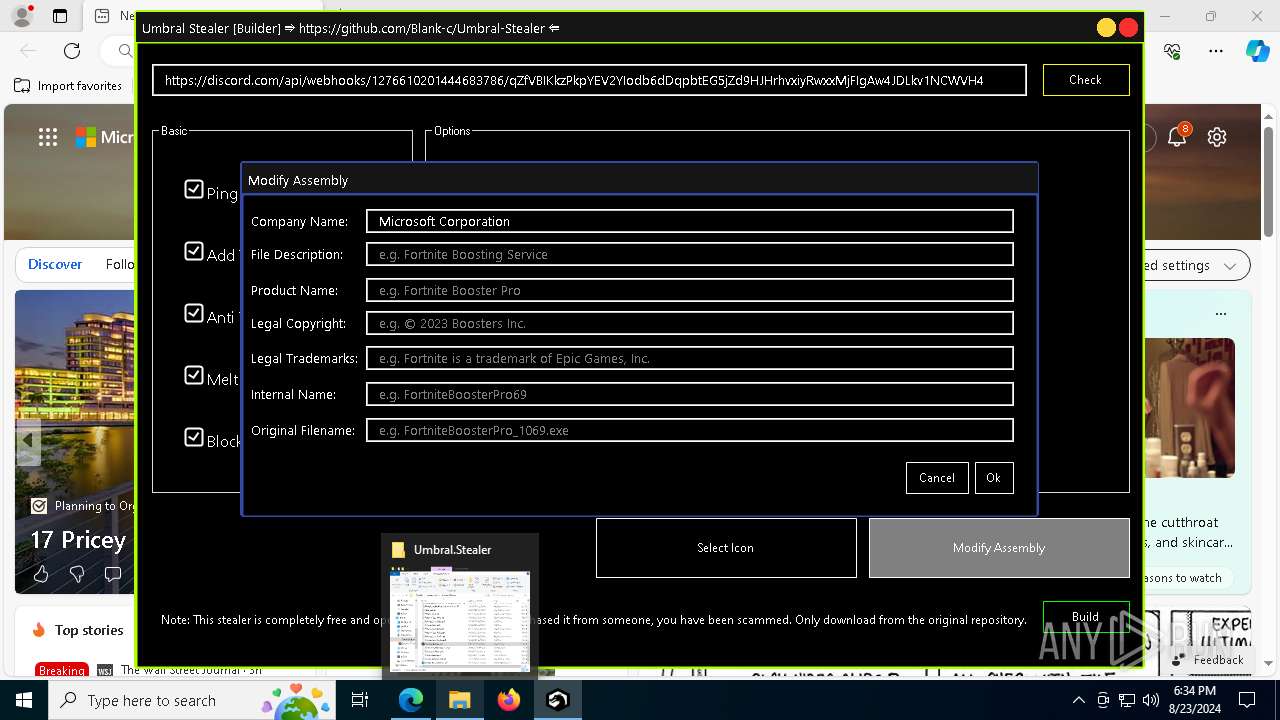Open Microsoft Edge from the taskbar
Viewport: 1280px width, 720px height.
[411, 700]
